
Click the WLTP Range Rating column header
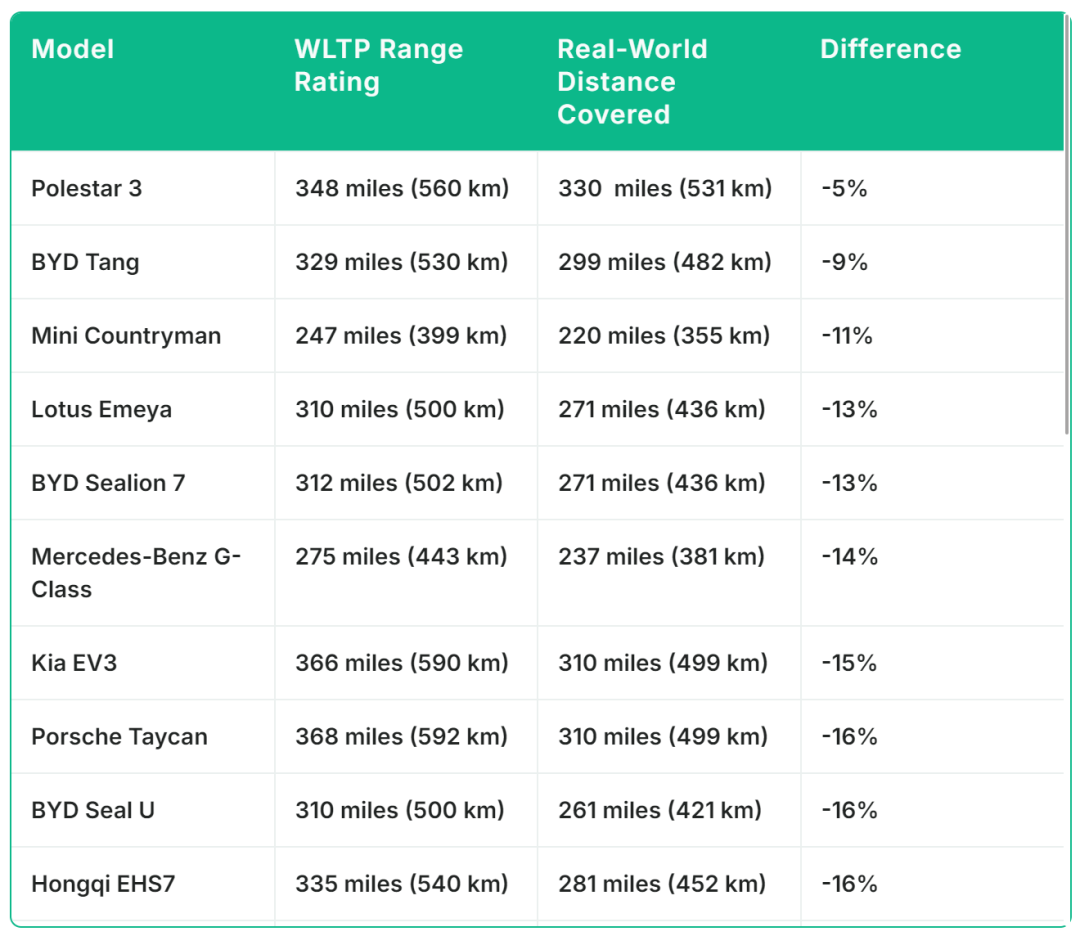(x=378, y=65)
